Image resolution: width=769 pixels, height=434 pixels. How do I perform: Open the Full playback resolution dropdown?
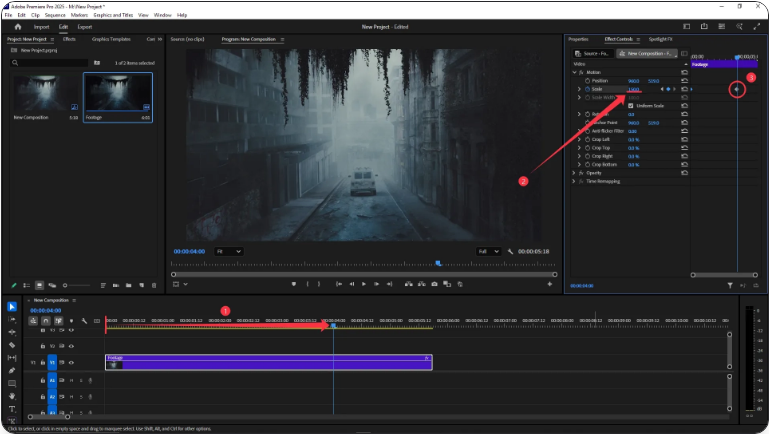(x=488, y=251)
